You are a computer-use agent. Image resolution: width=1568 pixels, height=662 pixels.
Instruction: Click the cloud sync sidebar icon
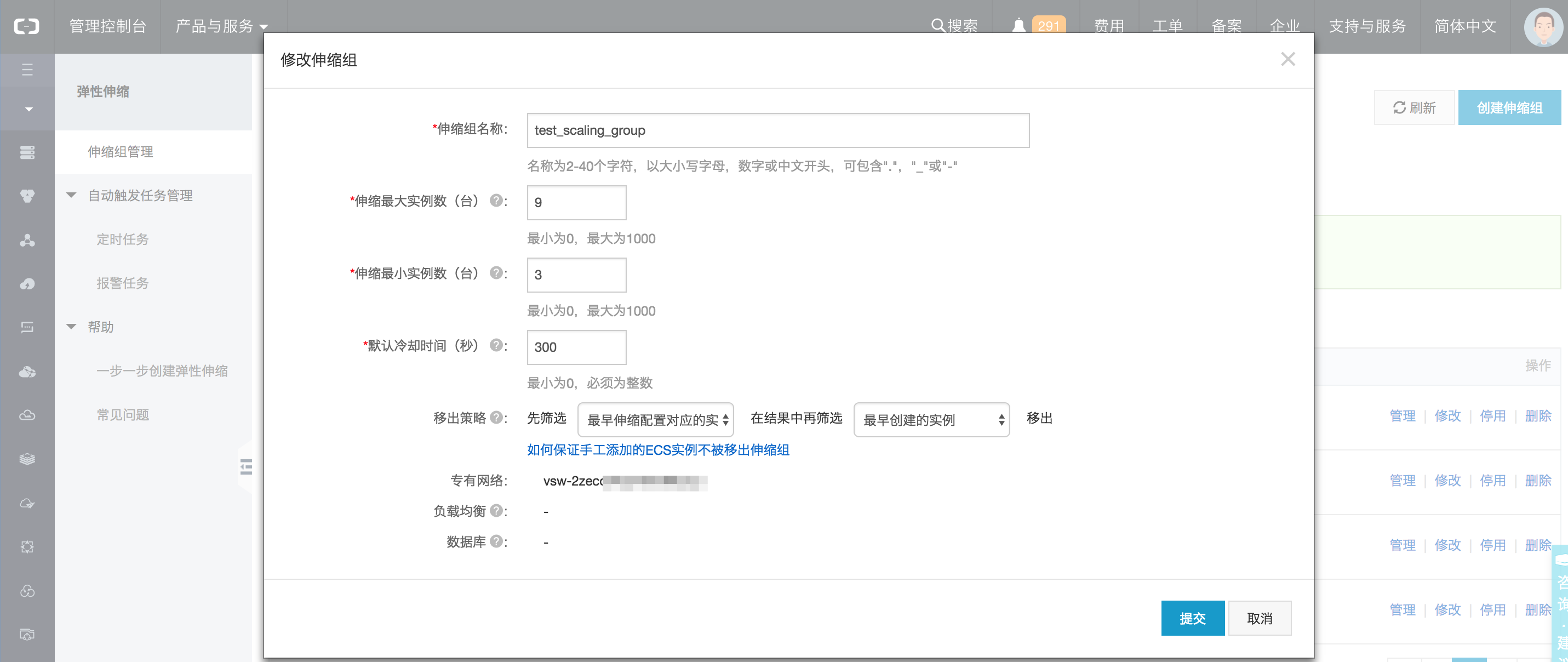click(x=27, y=503)
